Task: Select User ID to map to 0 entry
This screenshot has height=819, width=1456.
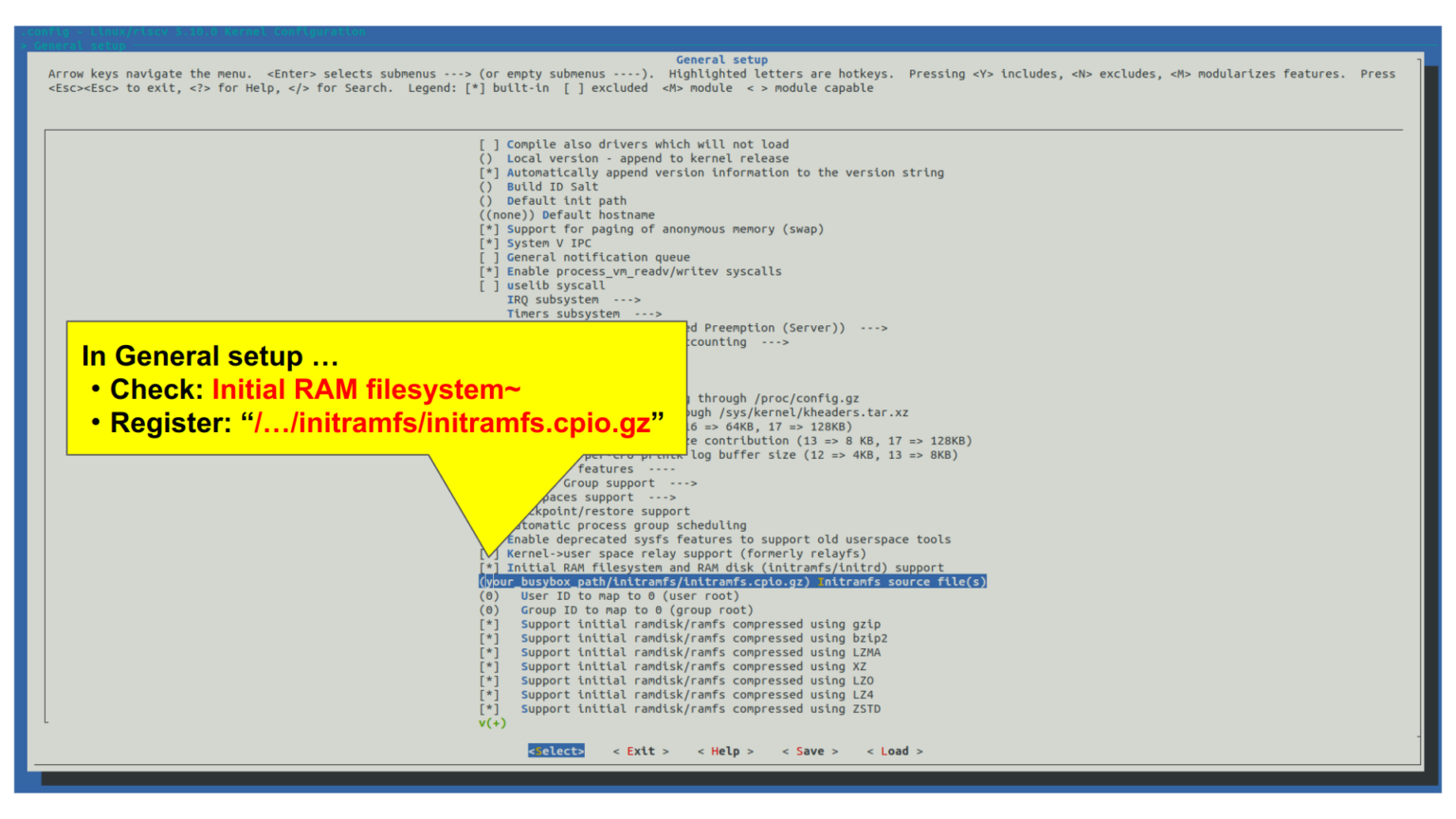Action: point(628,596)
